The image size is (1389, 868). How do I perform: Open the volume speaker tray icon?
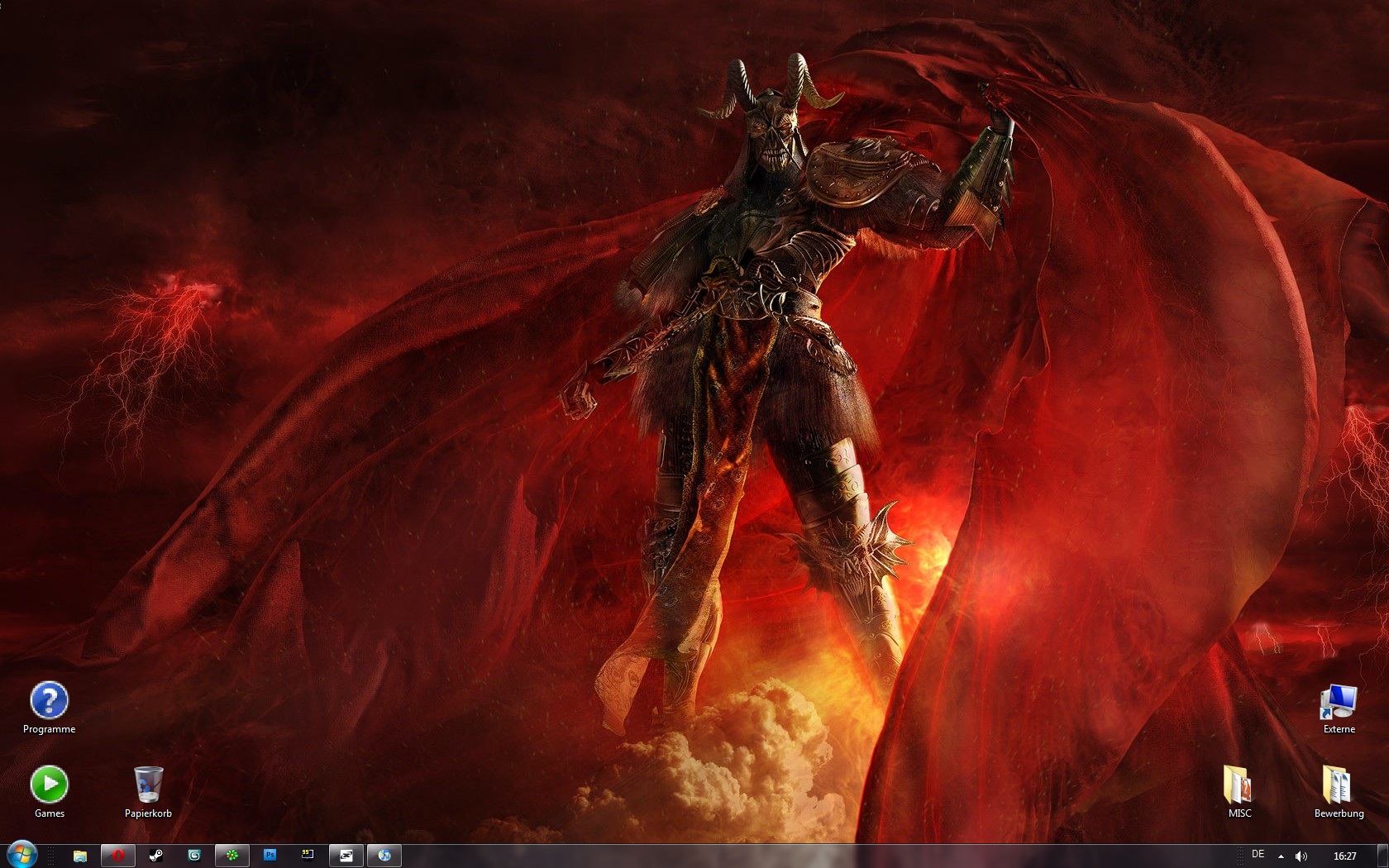(x=1301, y=856)
